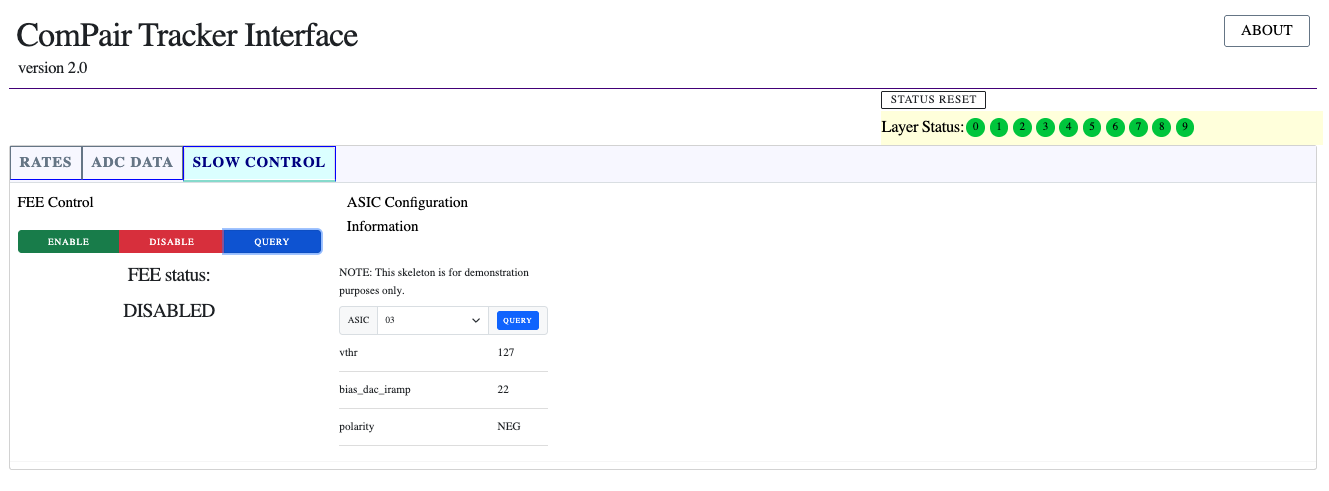Click layer status indicator 5
This screenshot has height=491, width=1329.
pyautogui.click(x=1092, y=127)
